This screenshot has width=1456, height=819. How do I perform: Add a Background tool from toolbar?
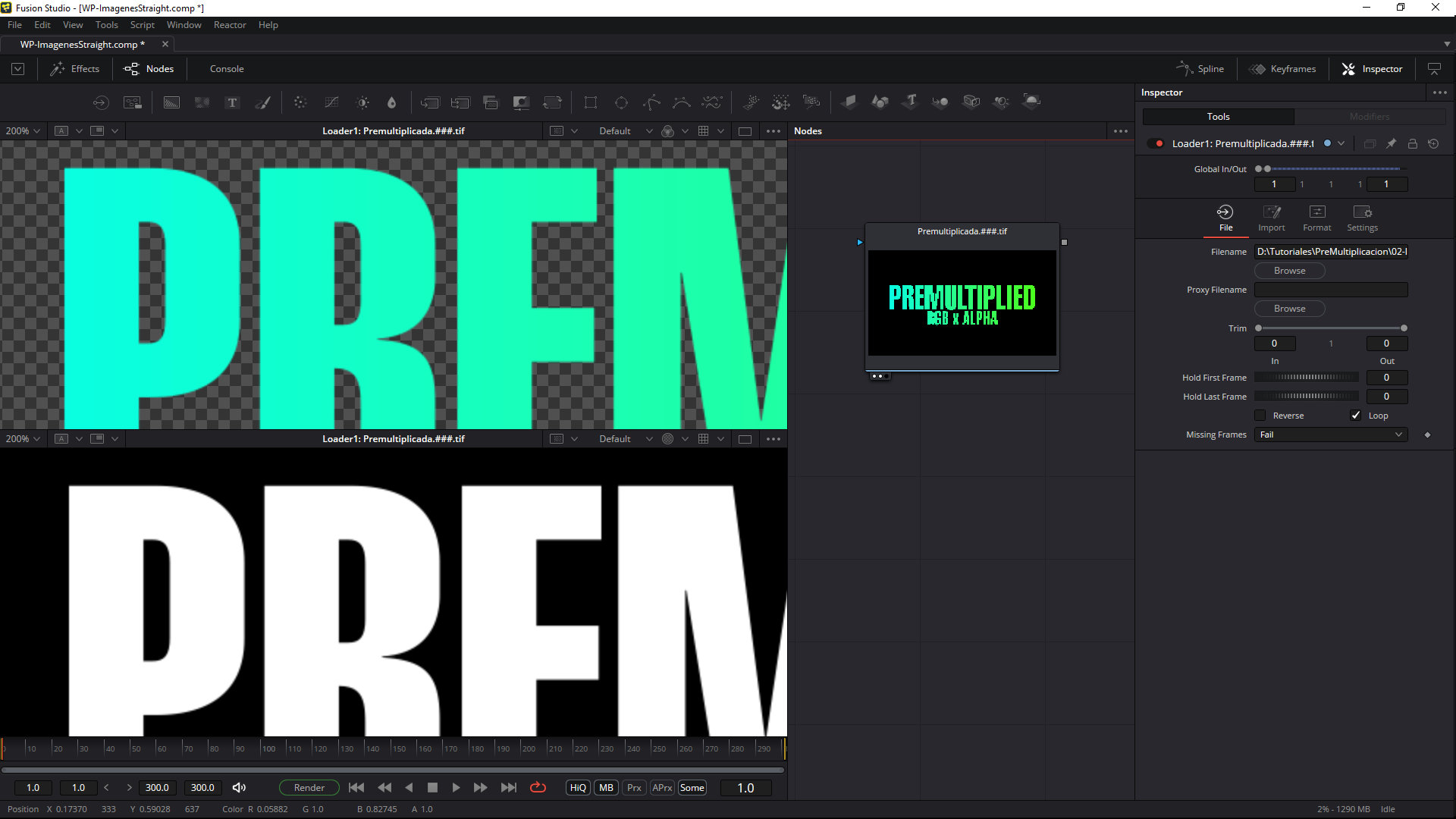click(x=171, y=102)
